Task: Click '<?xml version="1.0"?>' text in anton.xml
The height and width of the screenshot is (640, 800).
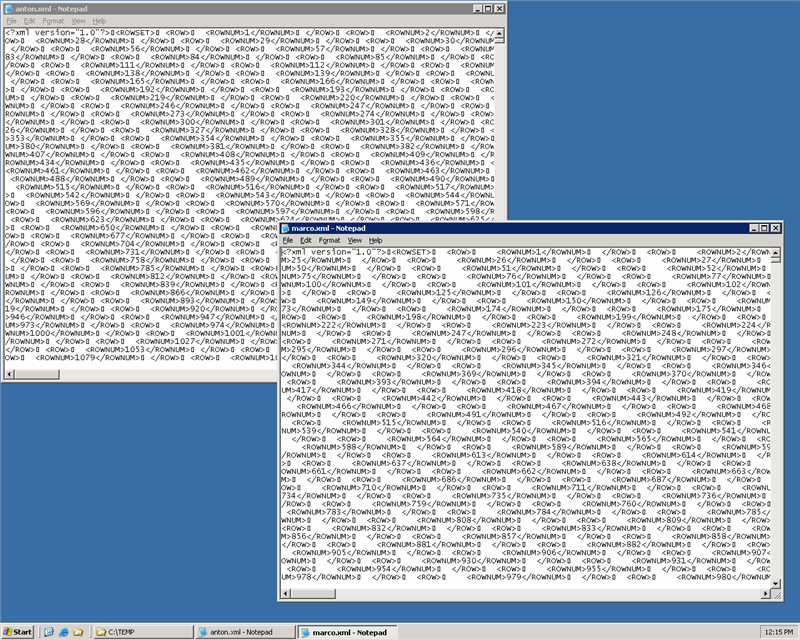Action: click(60, 33)
